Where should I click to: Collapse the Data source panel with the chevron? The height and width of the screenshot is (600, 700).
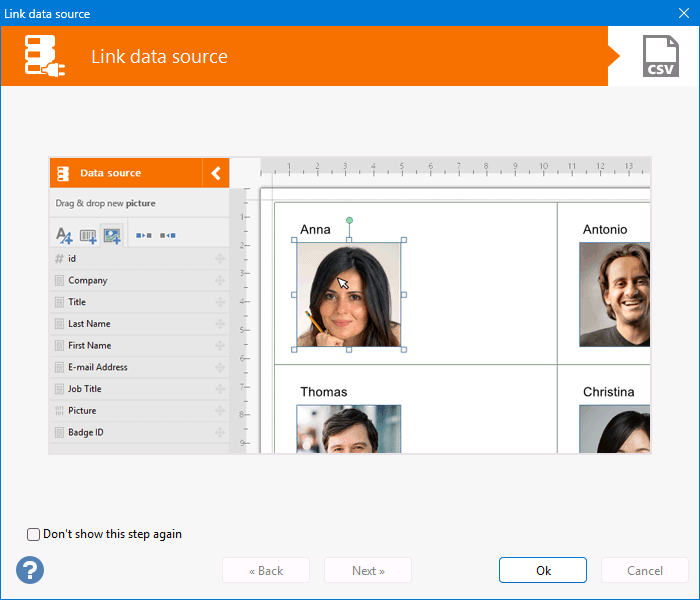pos(216,173)
